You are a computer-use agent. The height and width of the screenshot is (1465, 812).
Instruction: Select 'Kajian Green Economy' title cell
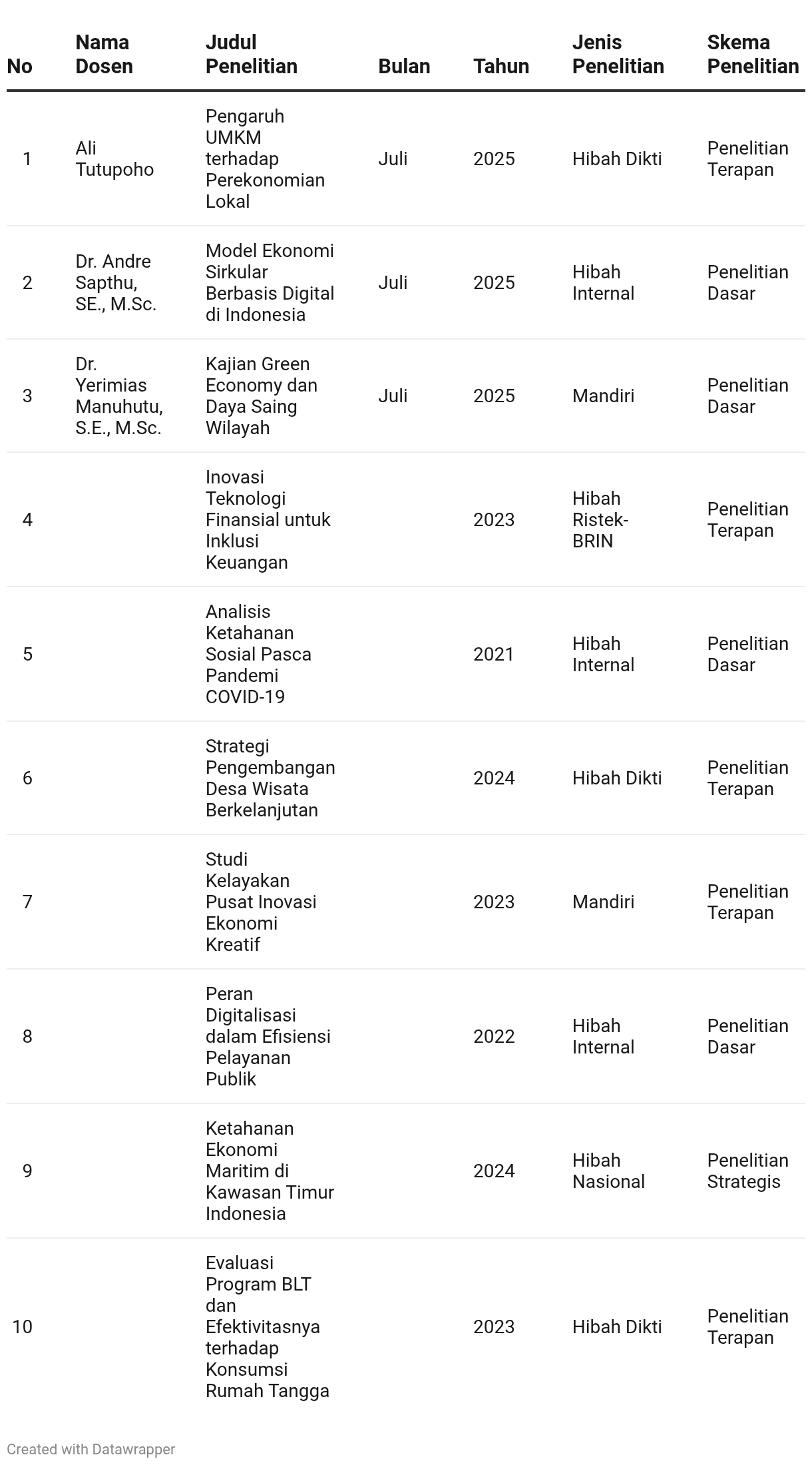(262, 396)
